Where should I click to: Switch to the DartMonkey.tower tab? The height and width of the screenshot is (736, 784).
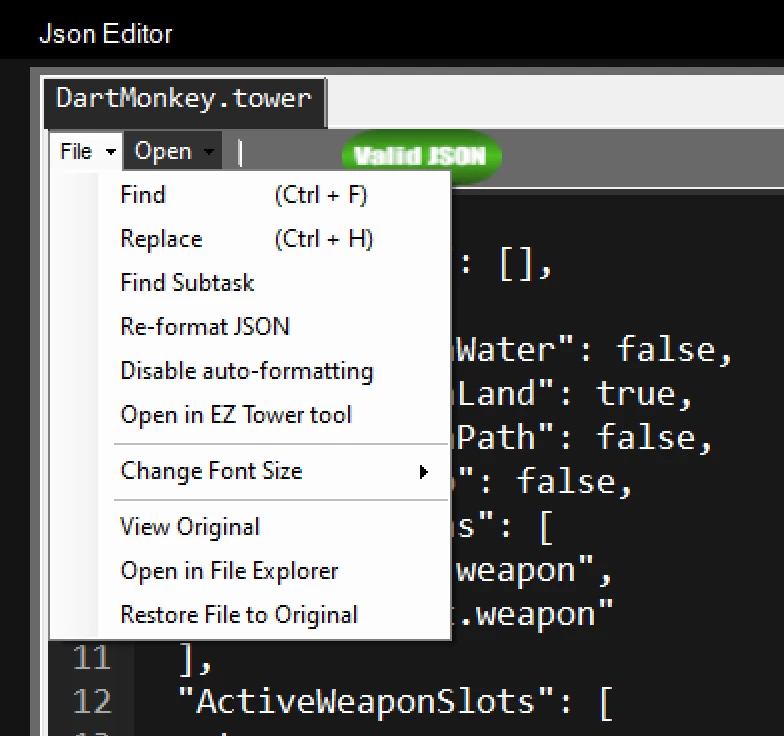[x=184, y=104]
